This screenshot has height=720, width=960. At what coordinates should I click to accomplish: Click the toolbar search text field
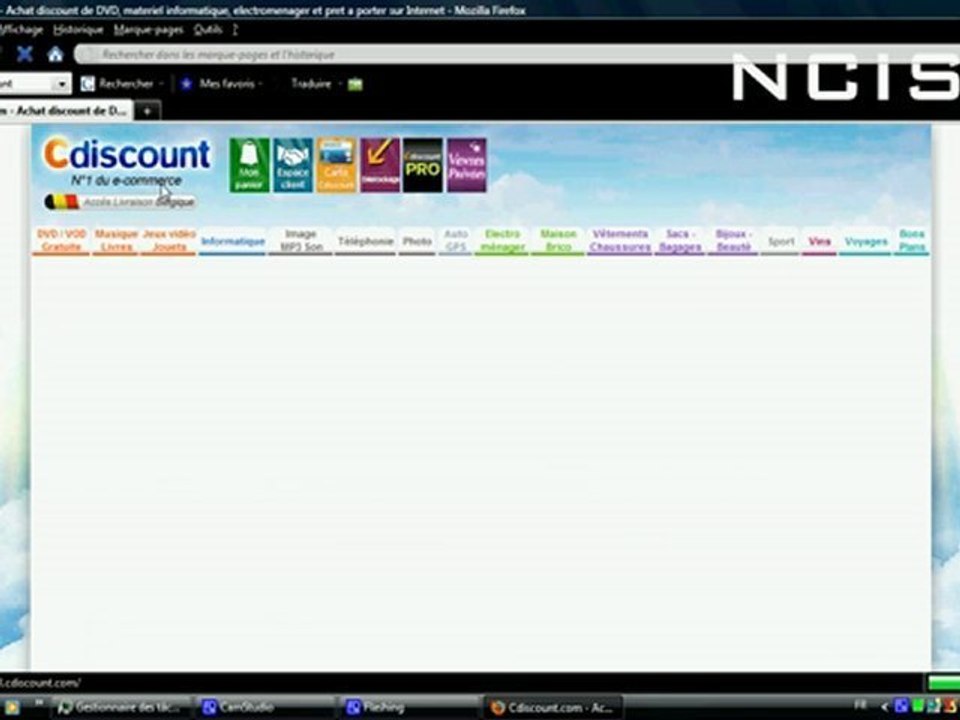[x=24, y=84]
